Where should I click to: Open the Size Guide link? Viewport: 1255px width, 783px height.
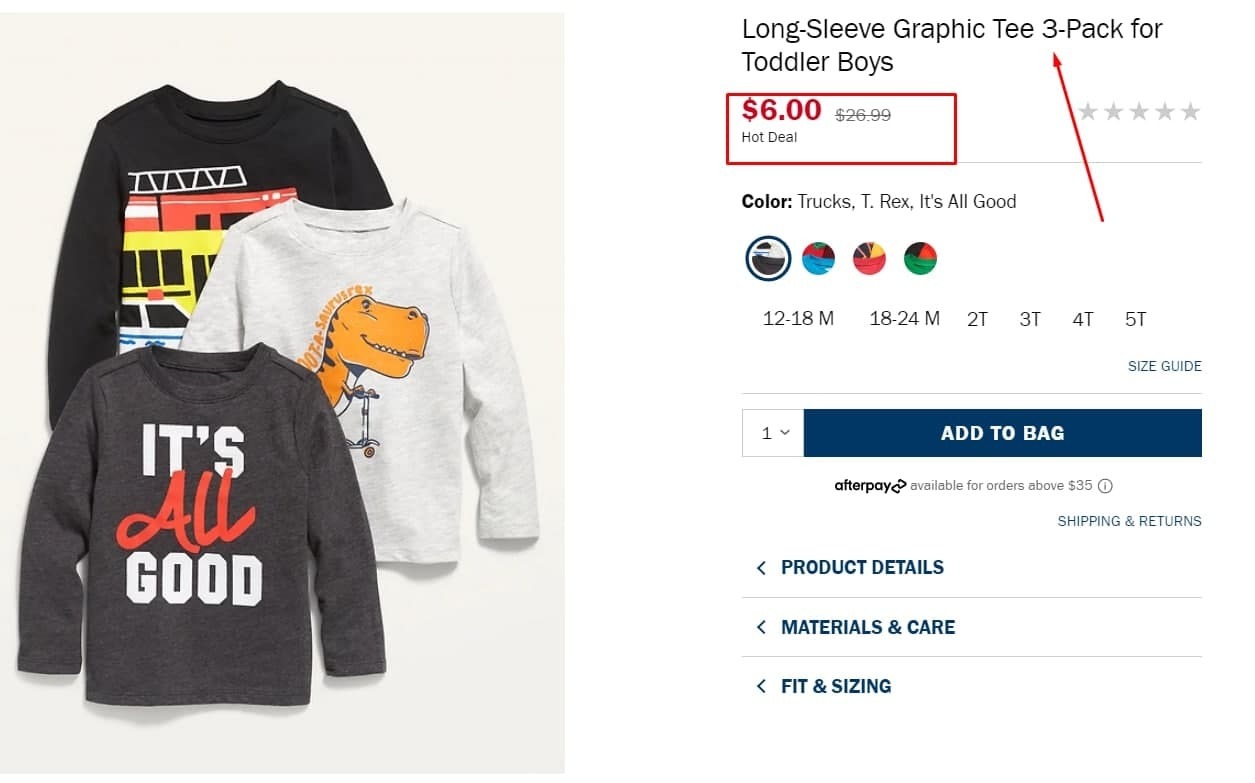click(x=1164, y=366)
